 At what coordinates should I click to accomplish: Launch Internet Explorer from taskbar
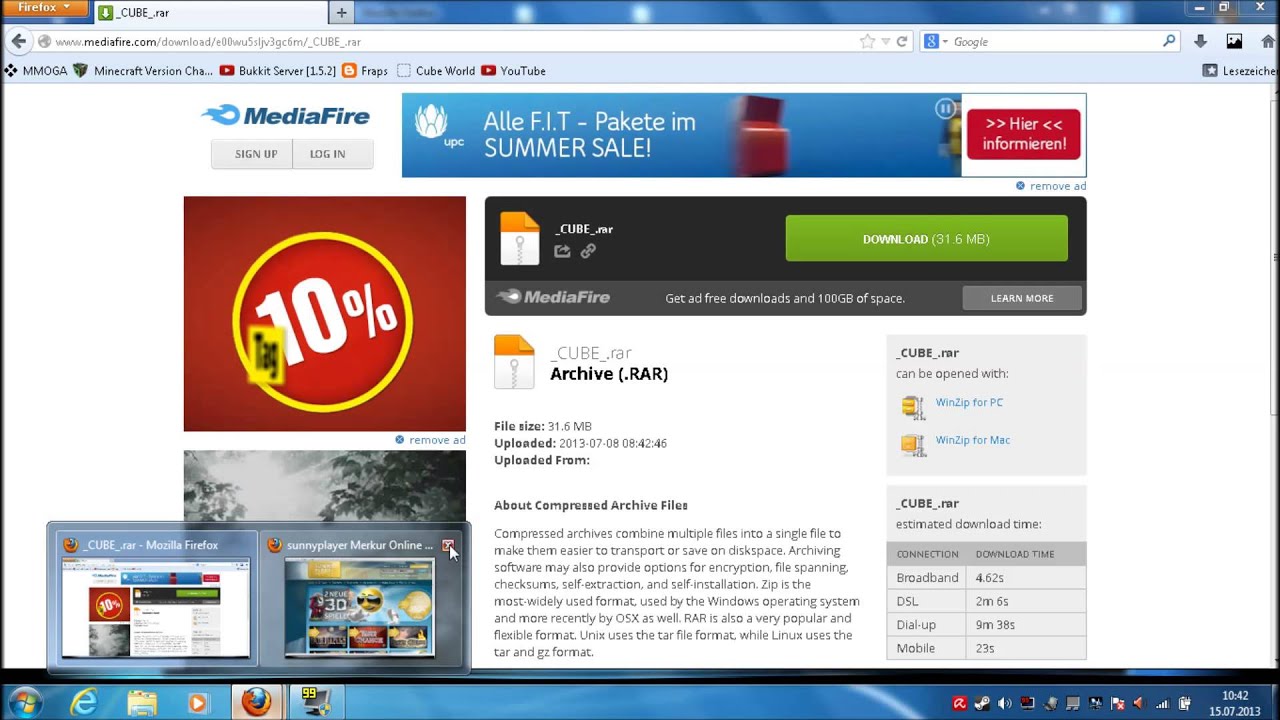click(83, 703)
